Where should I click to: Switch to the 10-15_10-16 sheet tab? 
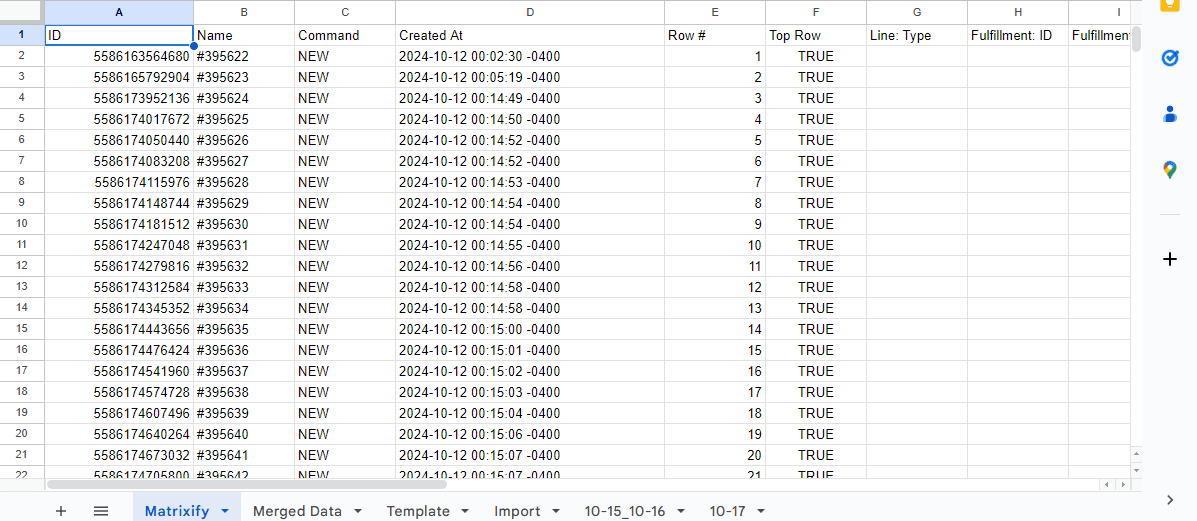625,511
